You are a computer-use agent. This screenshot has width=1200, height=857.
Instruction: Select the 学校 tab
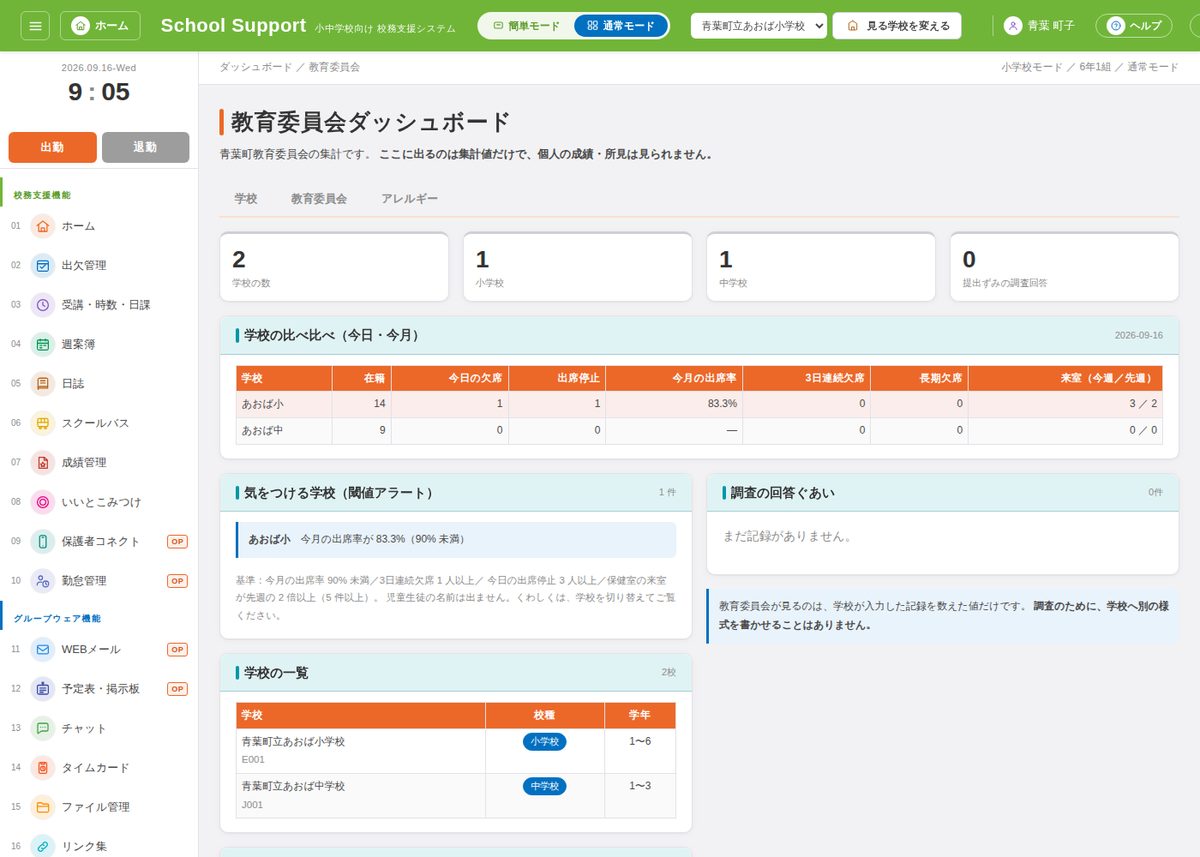[246, 199]
